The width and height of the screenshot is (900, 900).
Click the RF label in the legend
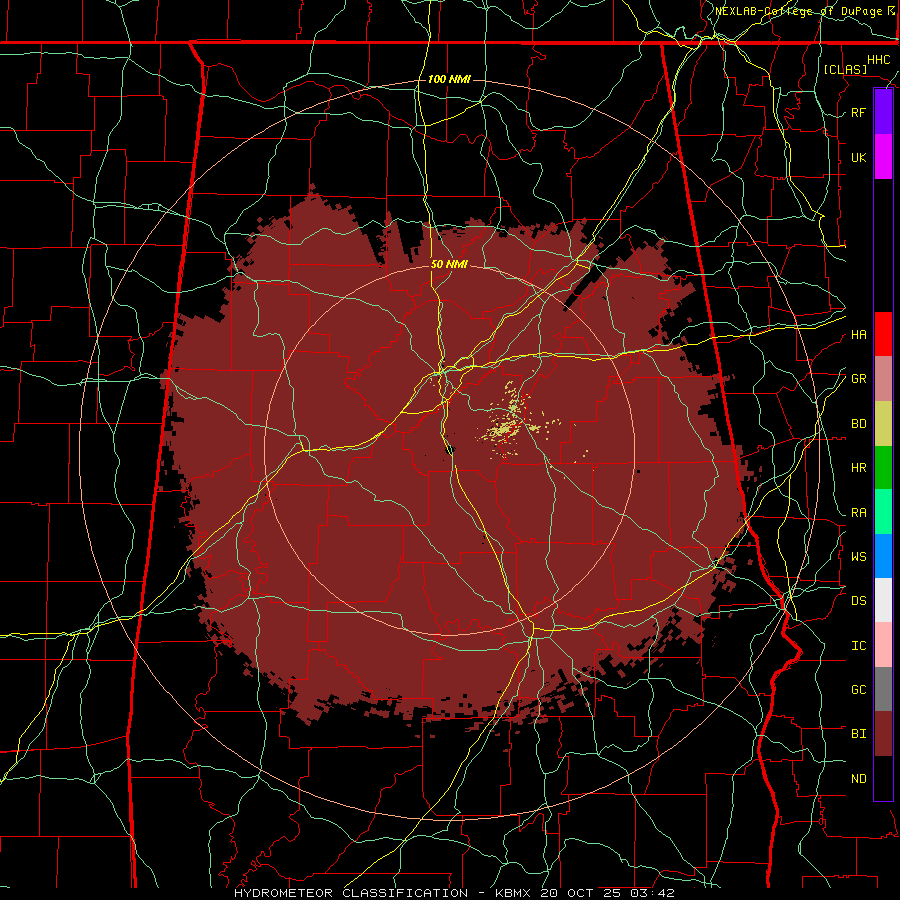858,112
